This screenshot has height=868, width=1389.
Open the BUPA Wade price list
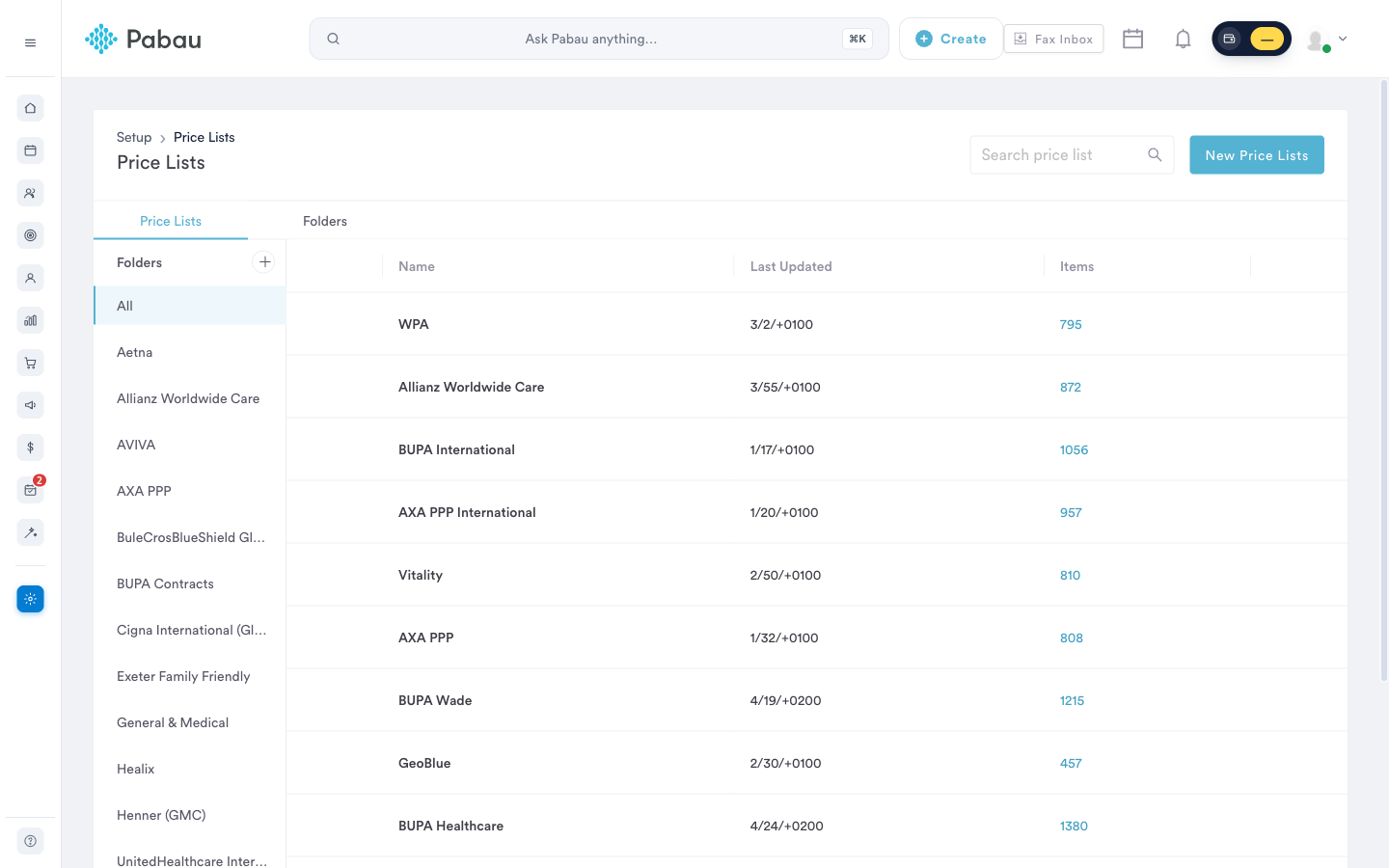(x=817, y=700)
